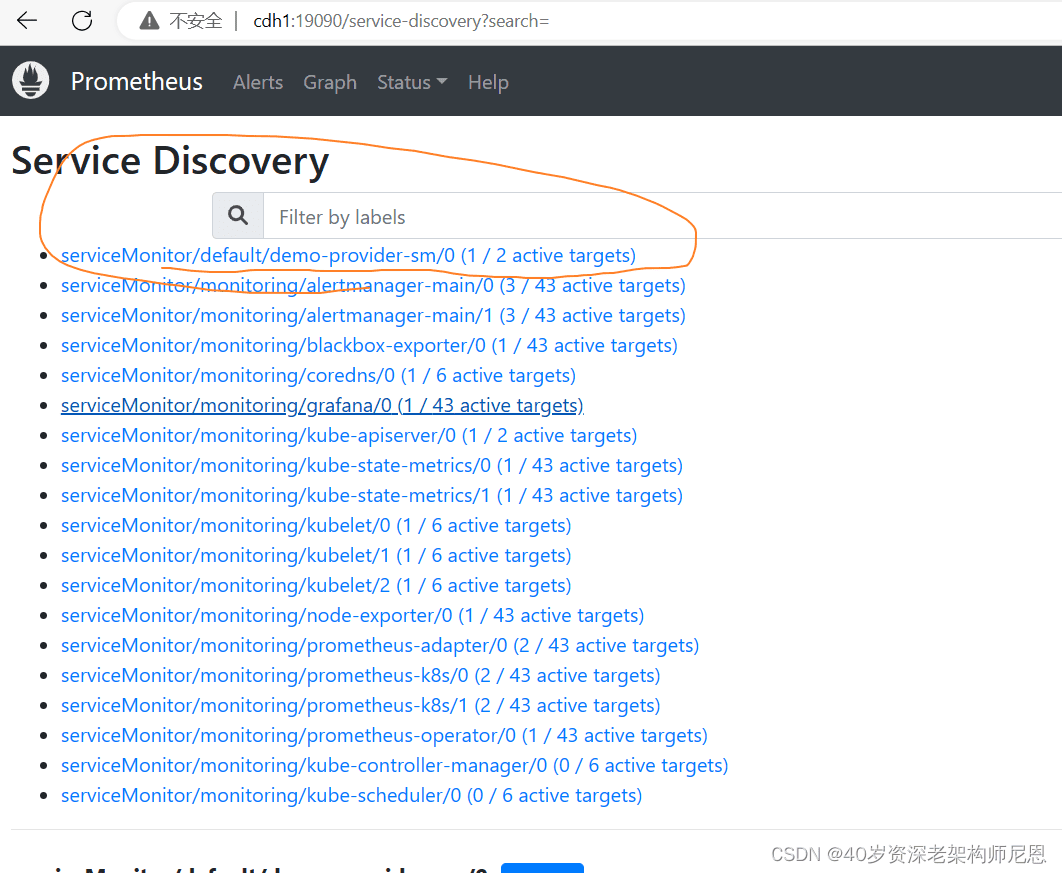This screenshot has height=873, width=1062.
Task: Open kube-state-metrics/1 targets link
Action: point(372,496)
